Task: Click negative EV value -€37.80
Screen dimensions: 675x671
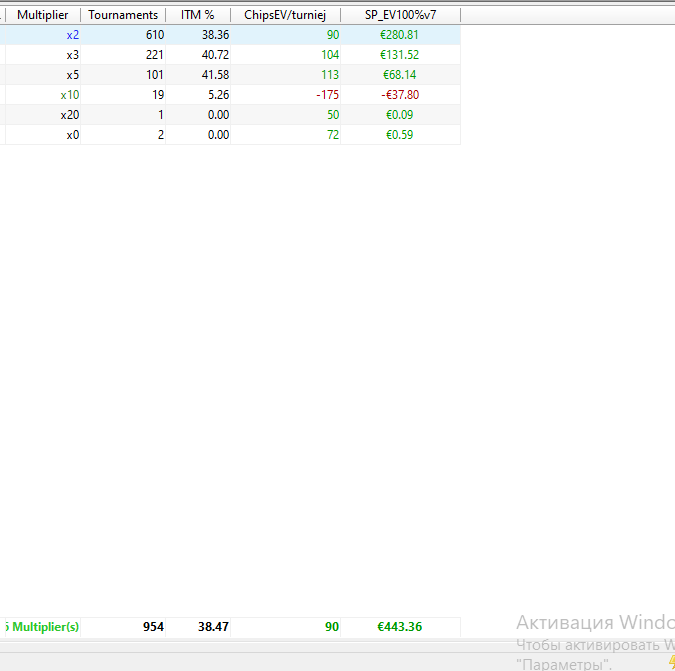Action: pos(400,95)
